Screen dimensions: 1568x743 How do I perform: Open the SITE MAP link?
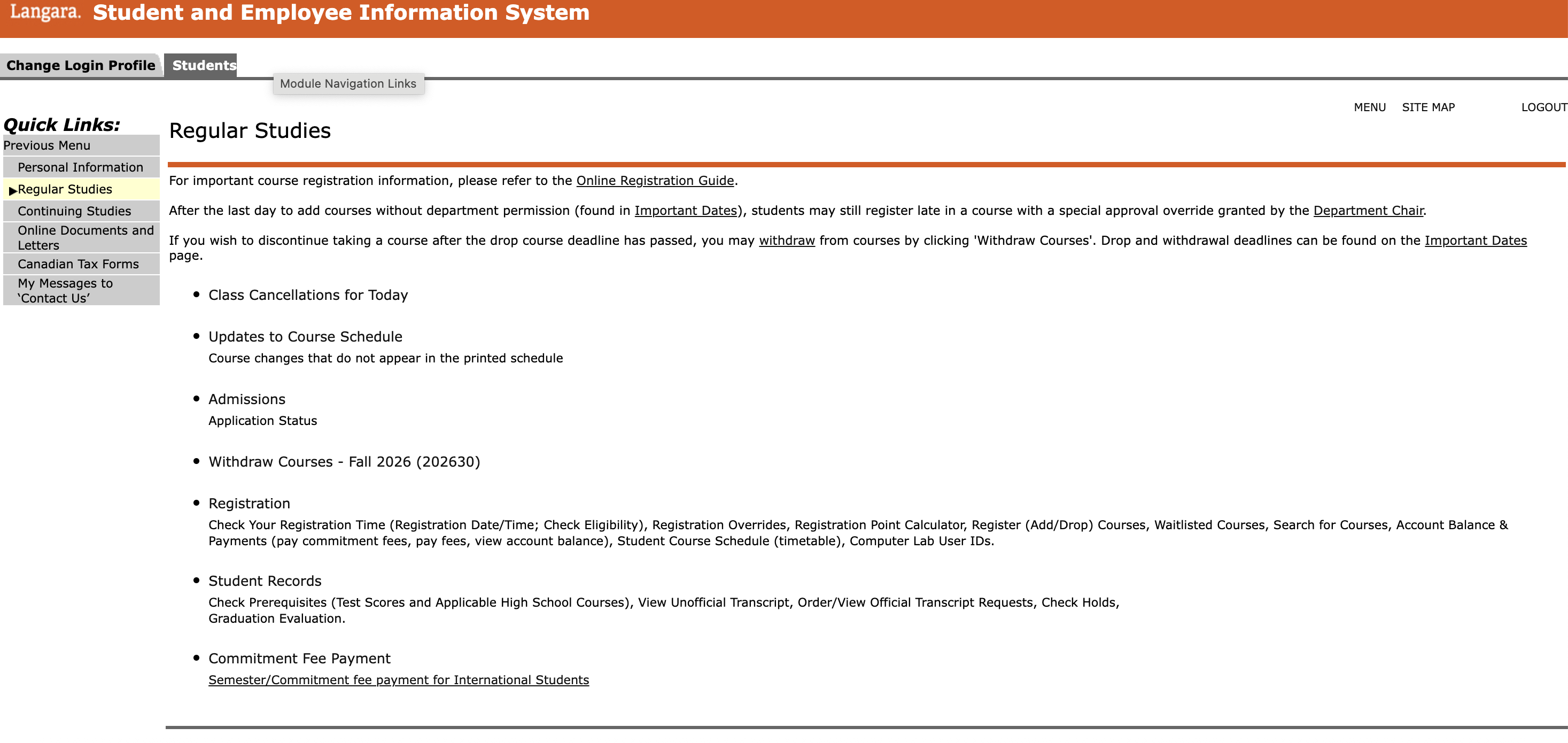click(x=1428, y=107)
